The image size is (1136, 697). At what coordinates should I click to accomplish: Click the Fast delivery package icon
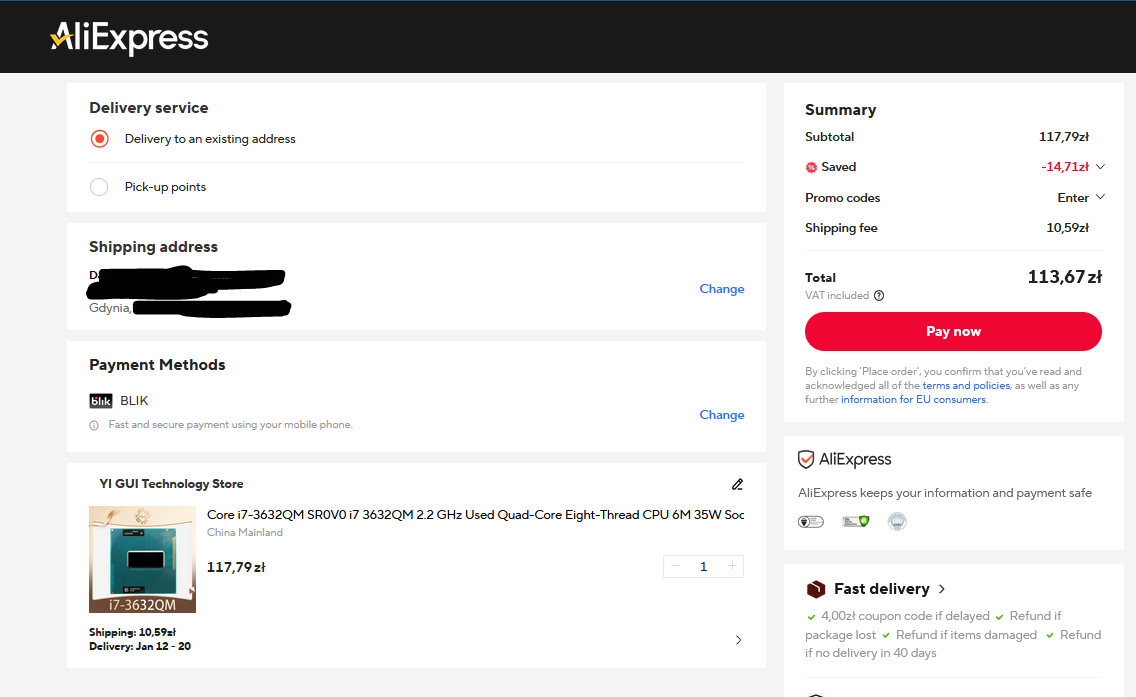pos(816,589)
